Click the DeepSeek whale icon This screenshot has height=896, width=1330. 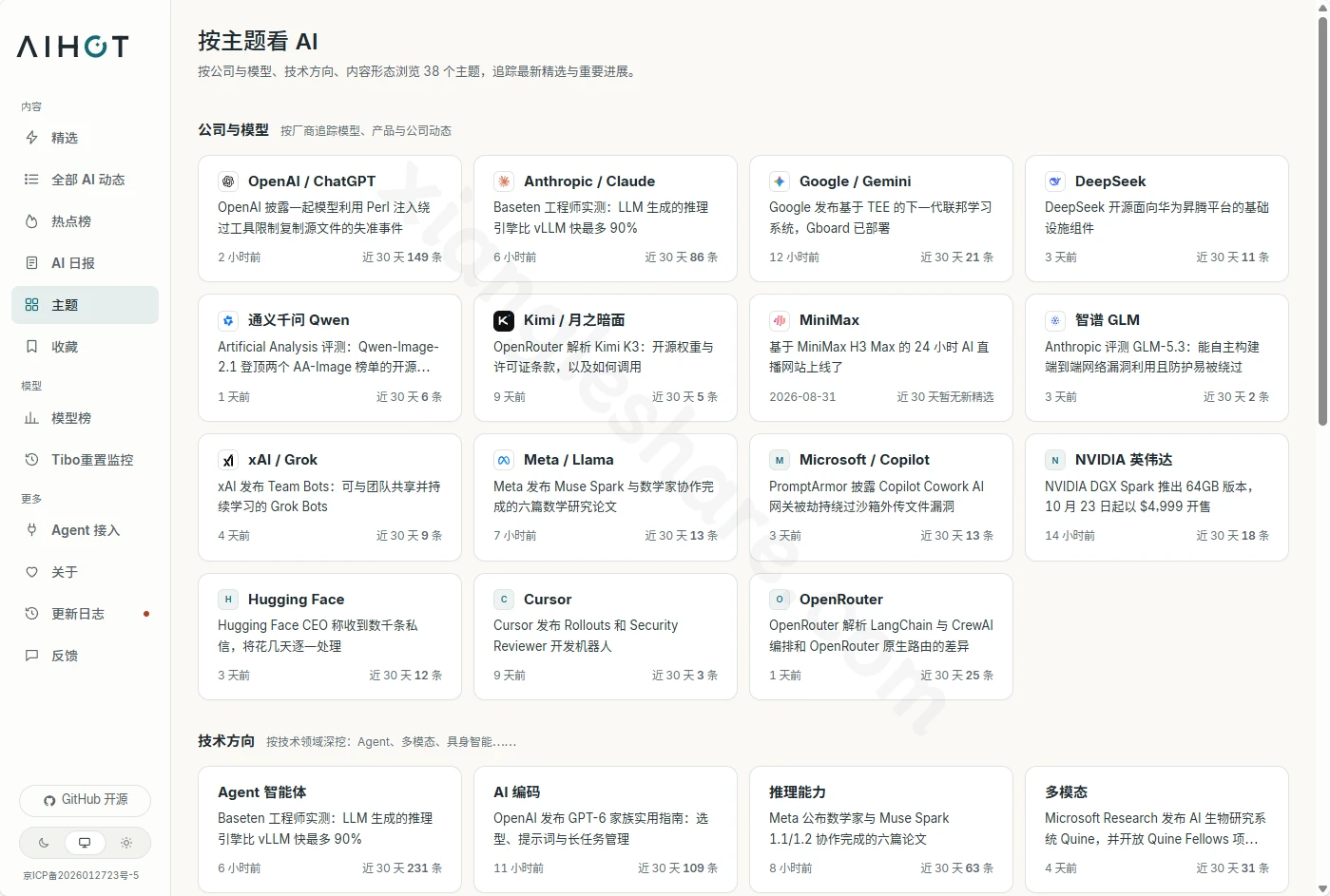(1055, 181)
